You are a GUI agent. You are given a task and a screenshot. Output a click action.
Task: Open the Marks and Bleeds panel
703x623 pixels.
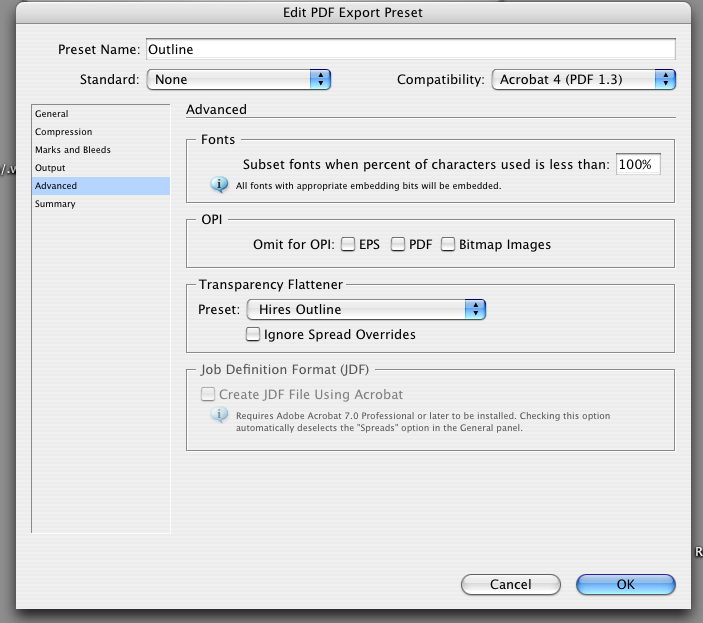pyautogui.click(x=101, y=150)
